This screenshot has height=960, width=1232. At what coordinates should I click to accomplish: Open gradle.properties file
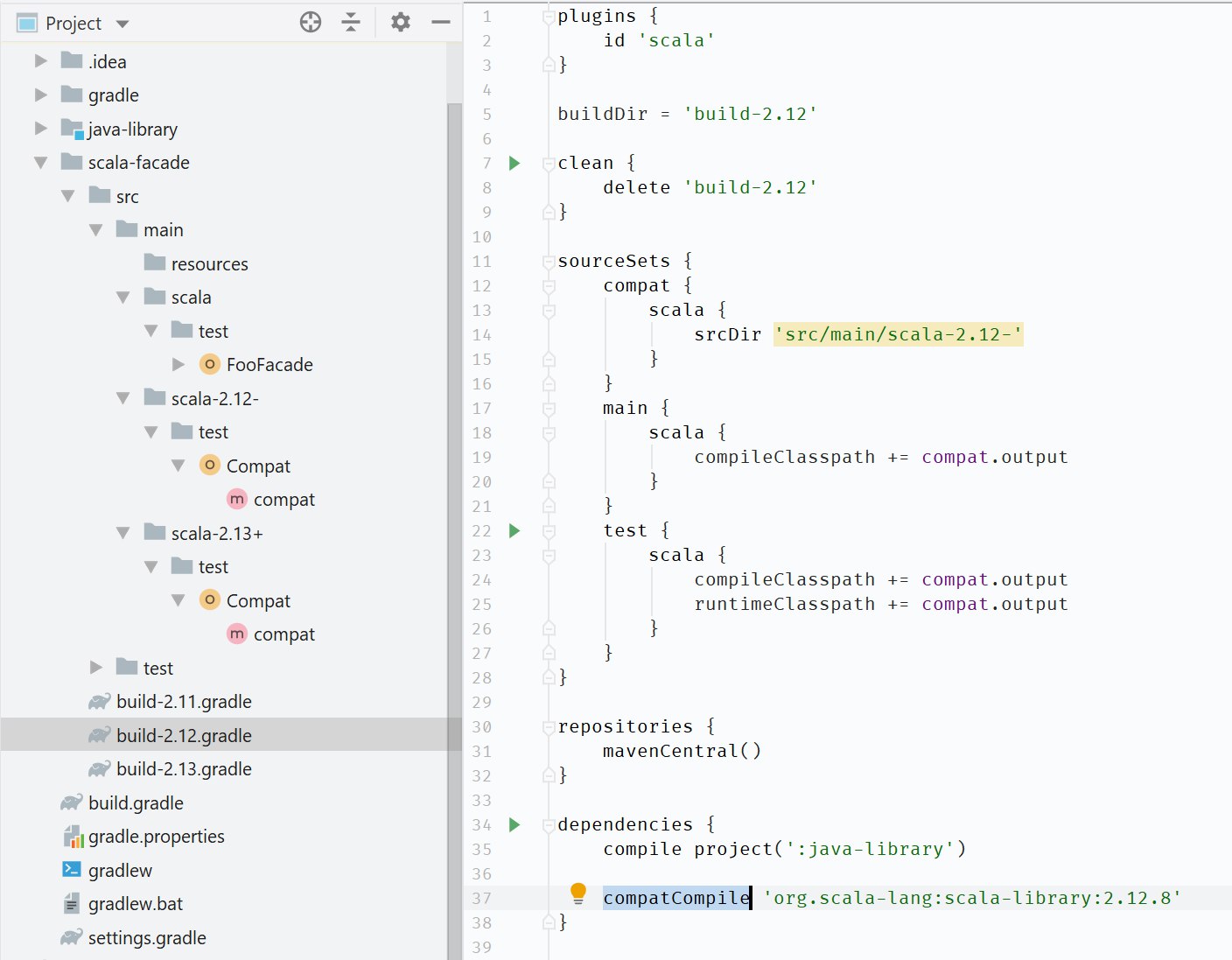pyautogui.click(x=143, y=837)
